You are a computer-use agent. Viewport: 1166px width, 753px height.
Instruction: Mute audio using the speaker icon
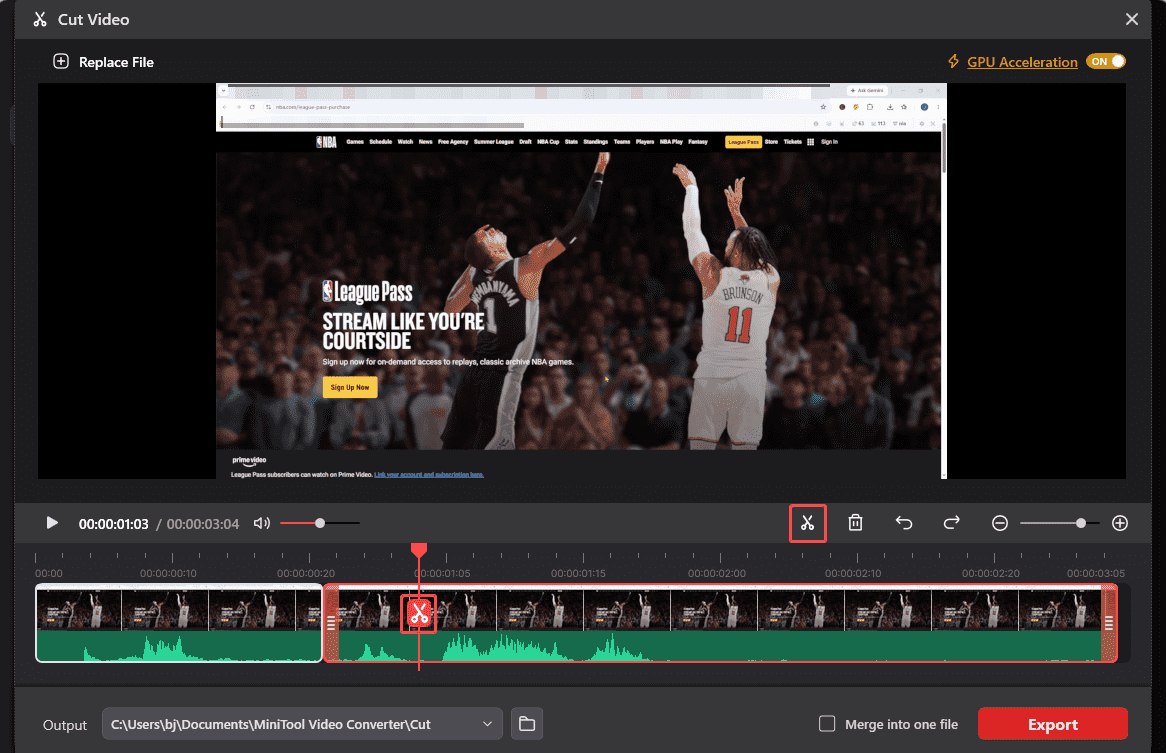(262, 523)
